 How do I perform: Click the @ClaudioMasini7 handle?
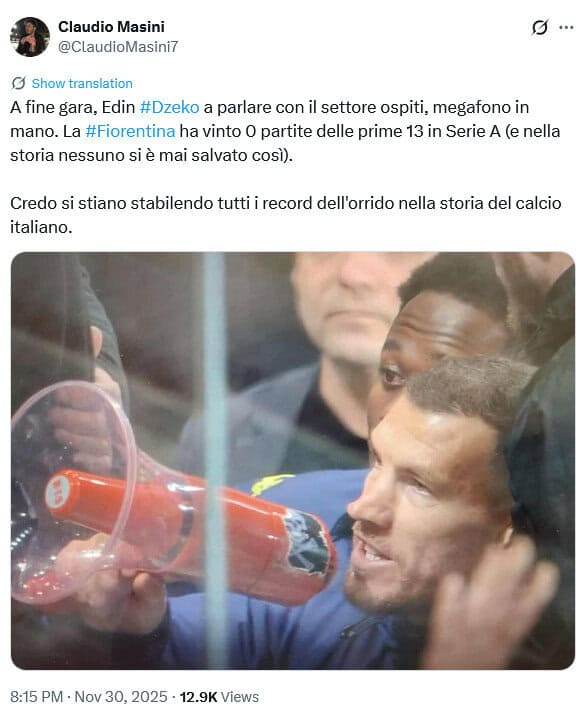(x=118, y=47)
